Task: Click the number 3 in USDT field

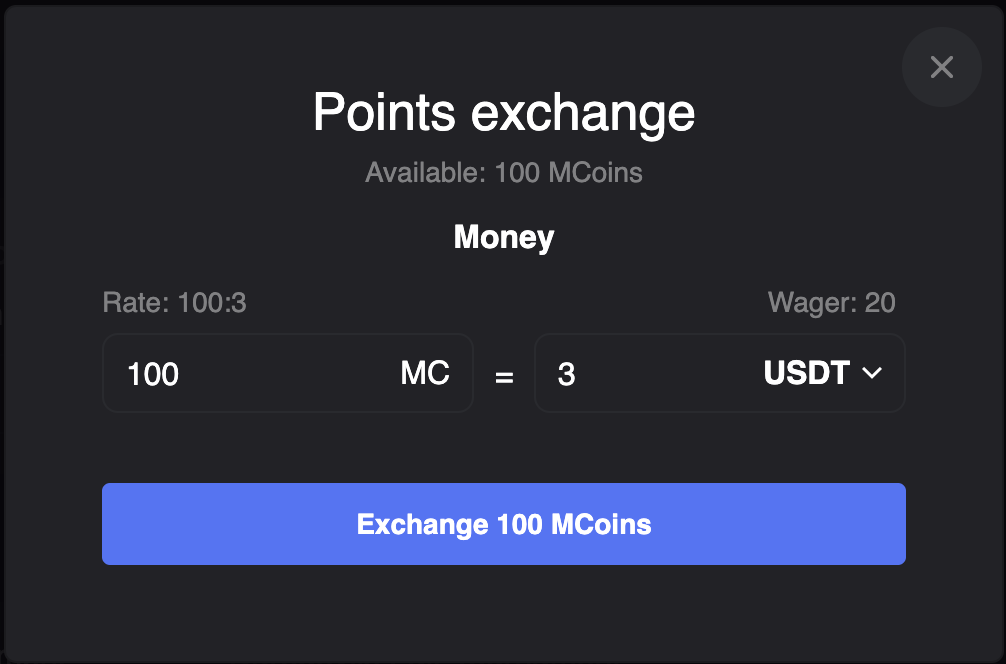Action: pyautogui.click(x=567, y=374)
